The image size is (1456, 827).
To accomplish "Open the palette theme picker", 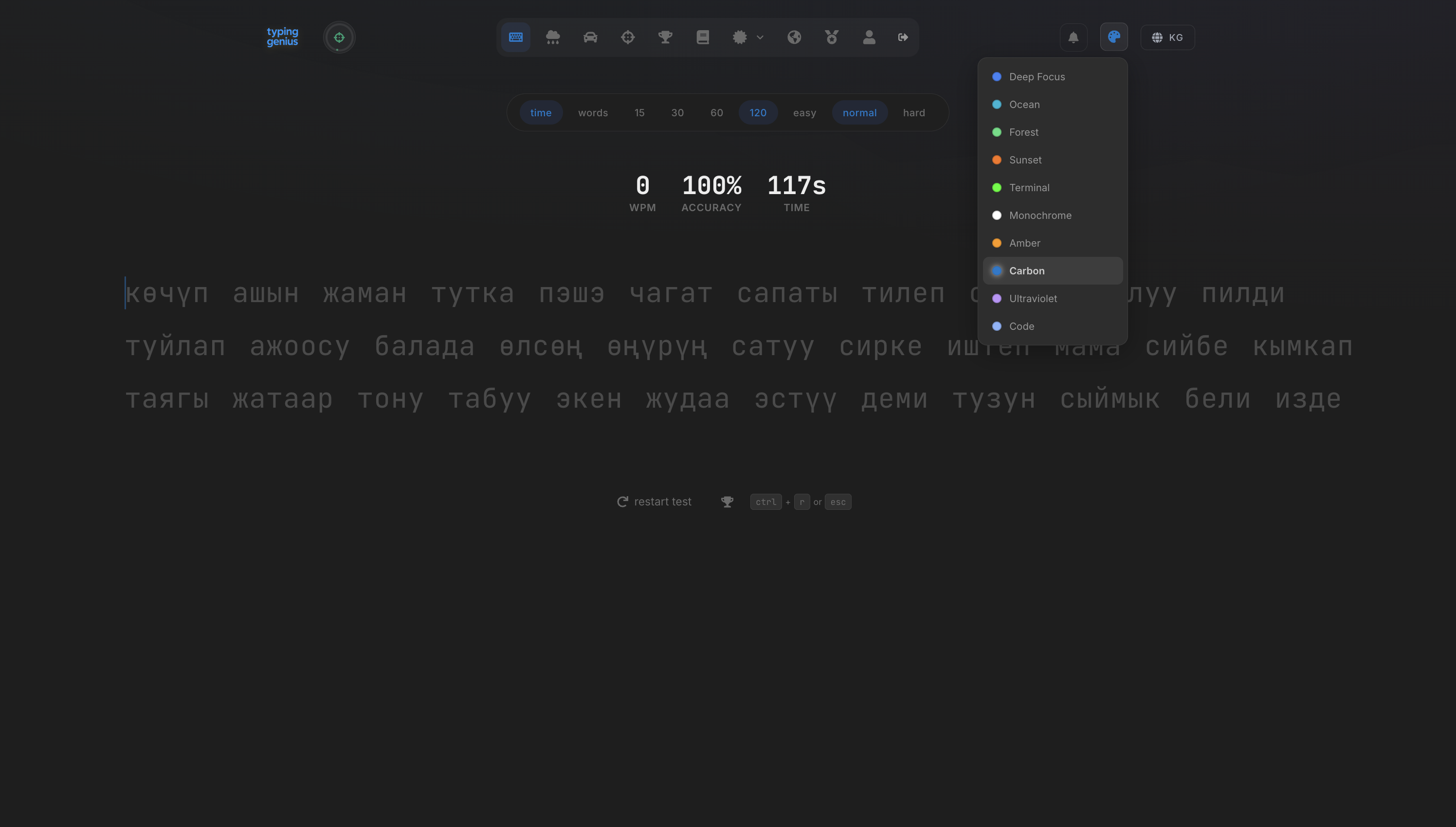I will tap(1113, 37).
